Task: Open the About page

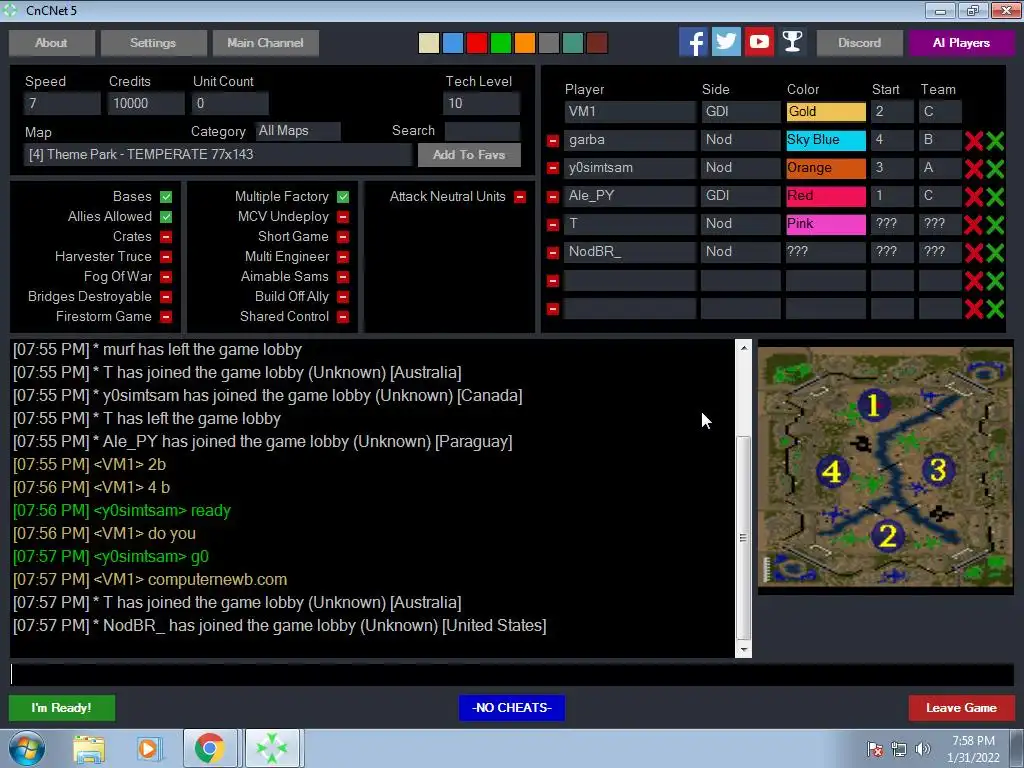Action: [x=52, y=43]
